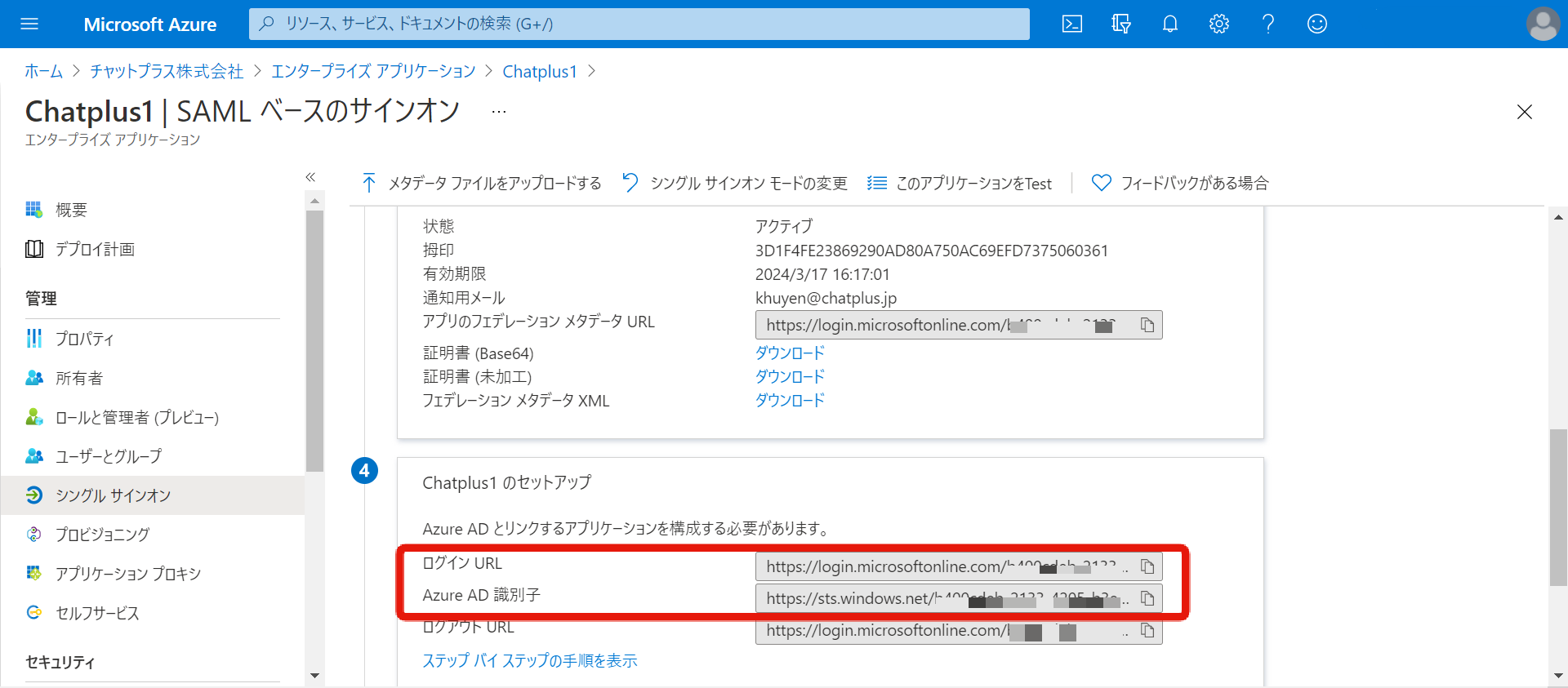Click このアプリケーションをTest

(960, 183)
